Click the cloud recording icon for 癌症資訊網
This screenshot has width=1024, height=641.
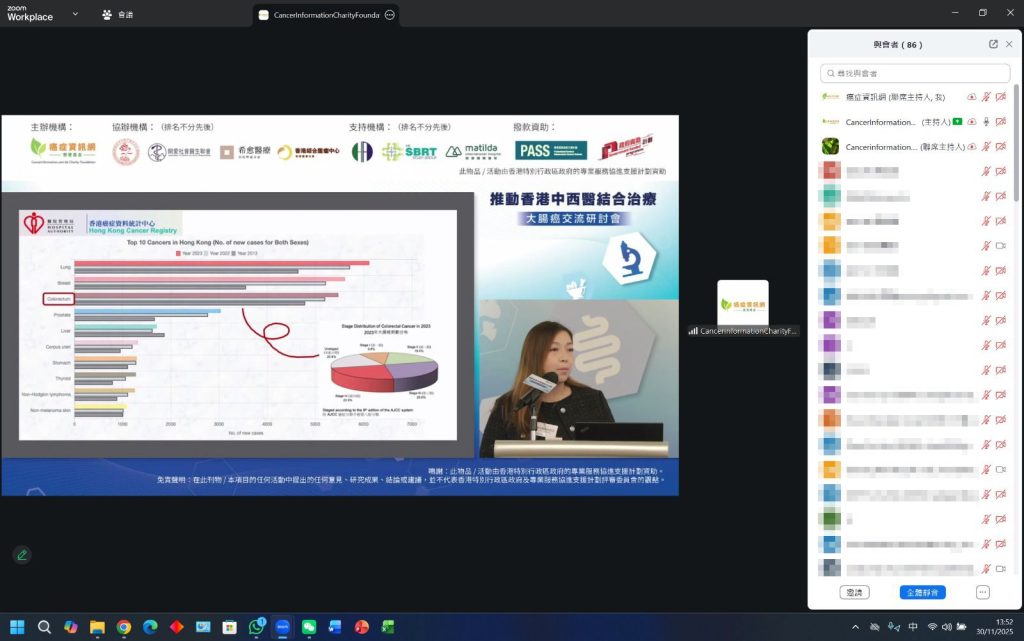[971, 97]
